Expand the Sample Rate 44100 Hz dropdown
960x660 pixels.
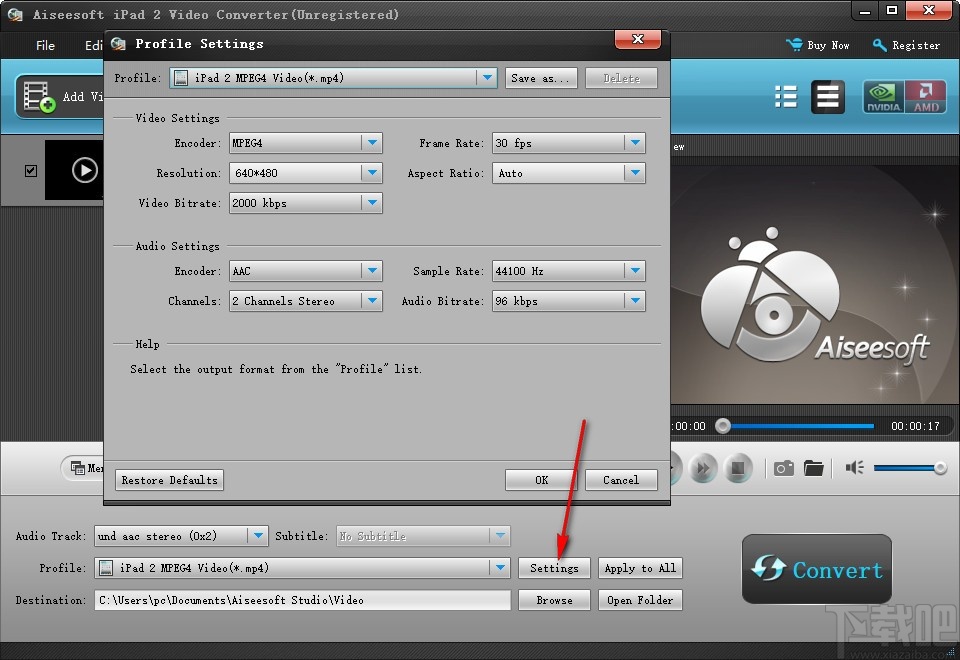click(635, 271)
